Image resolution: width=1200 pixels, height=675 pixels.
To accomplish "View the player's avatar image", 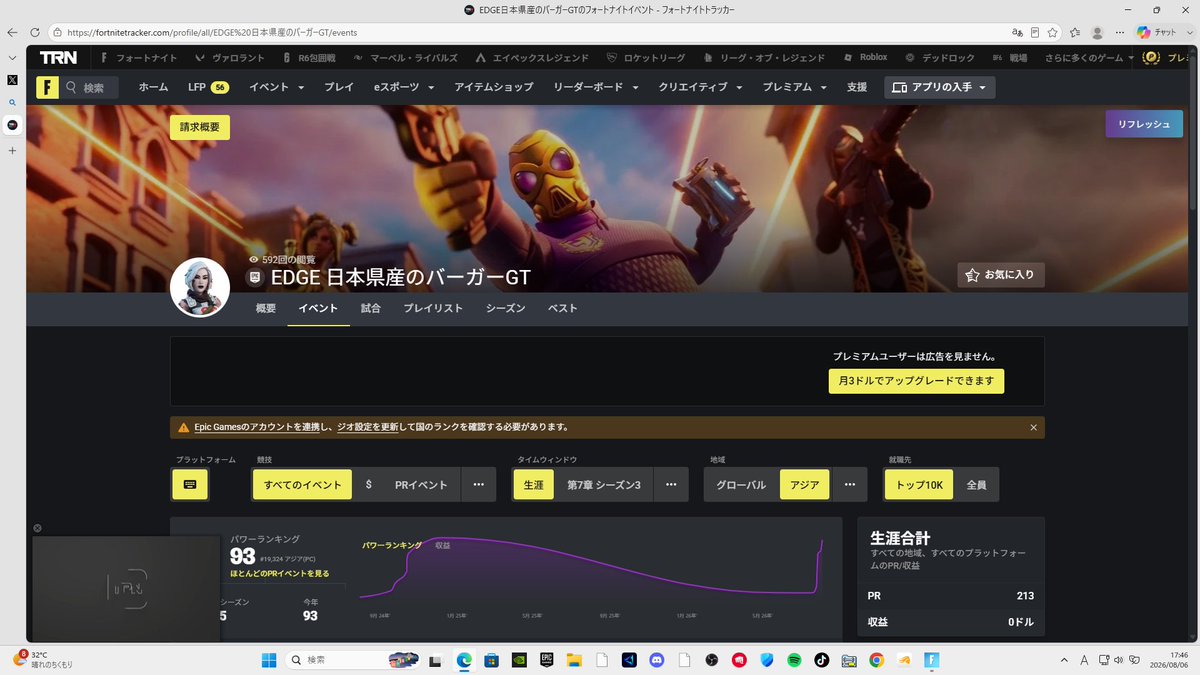I will point(200,287).
